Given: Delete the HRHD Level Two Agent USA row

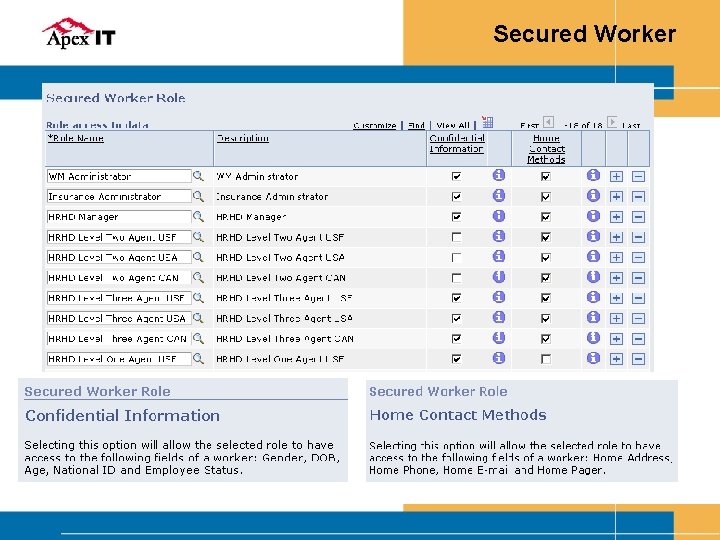Looking at the screenshot, I should coord(638,258).
